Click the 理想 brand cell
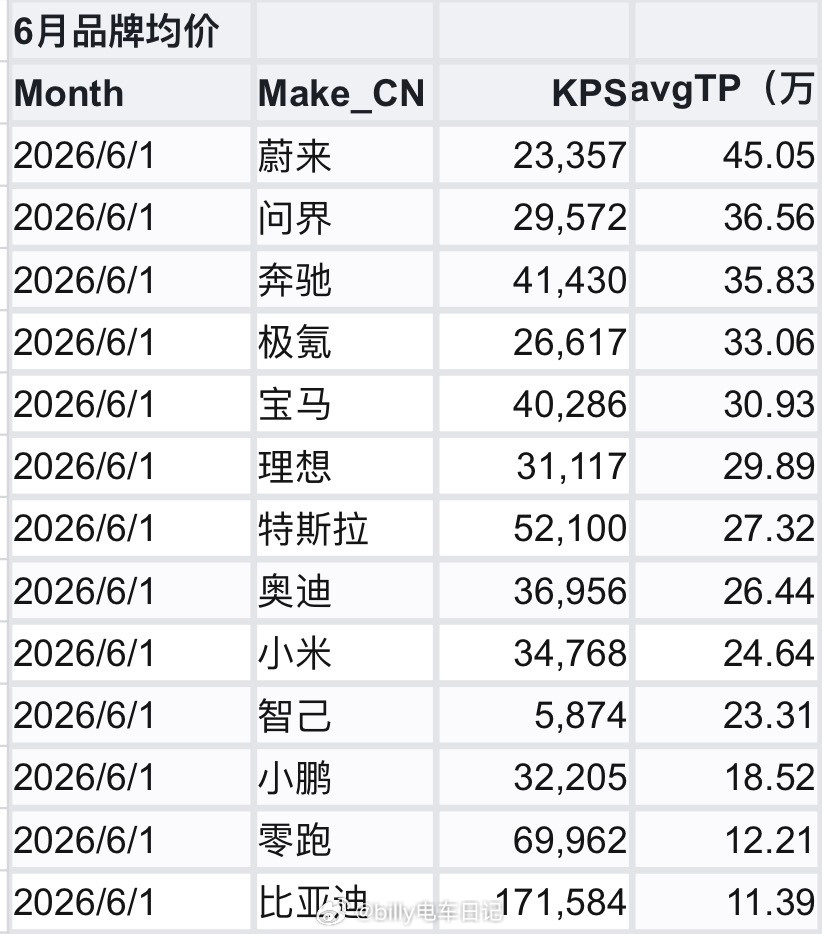 [345, 466]
